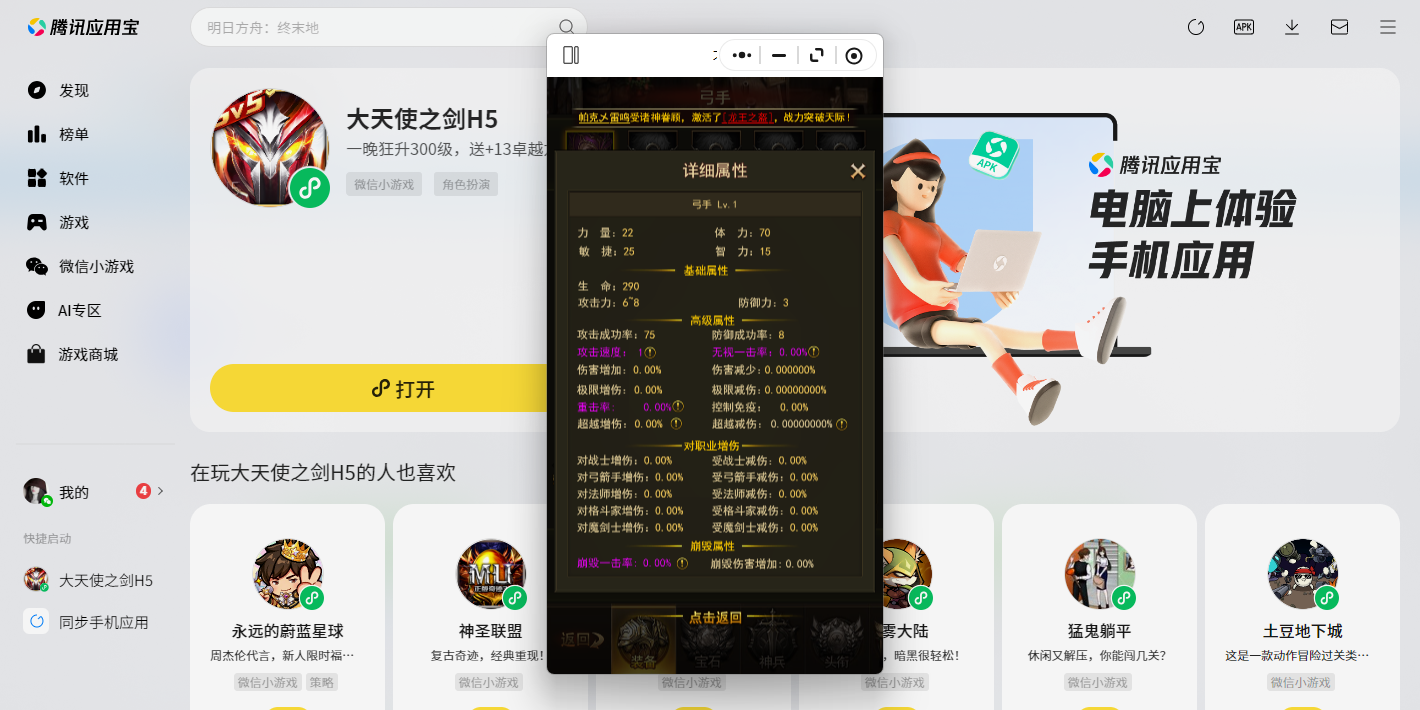Viewport: 1420px width, 710px height.
Task: Click the 弓手 Lv.1 header row
Action: 715,204
